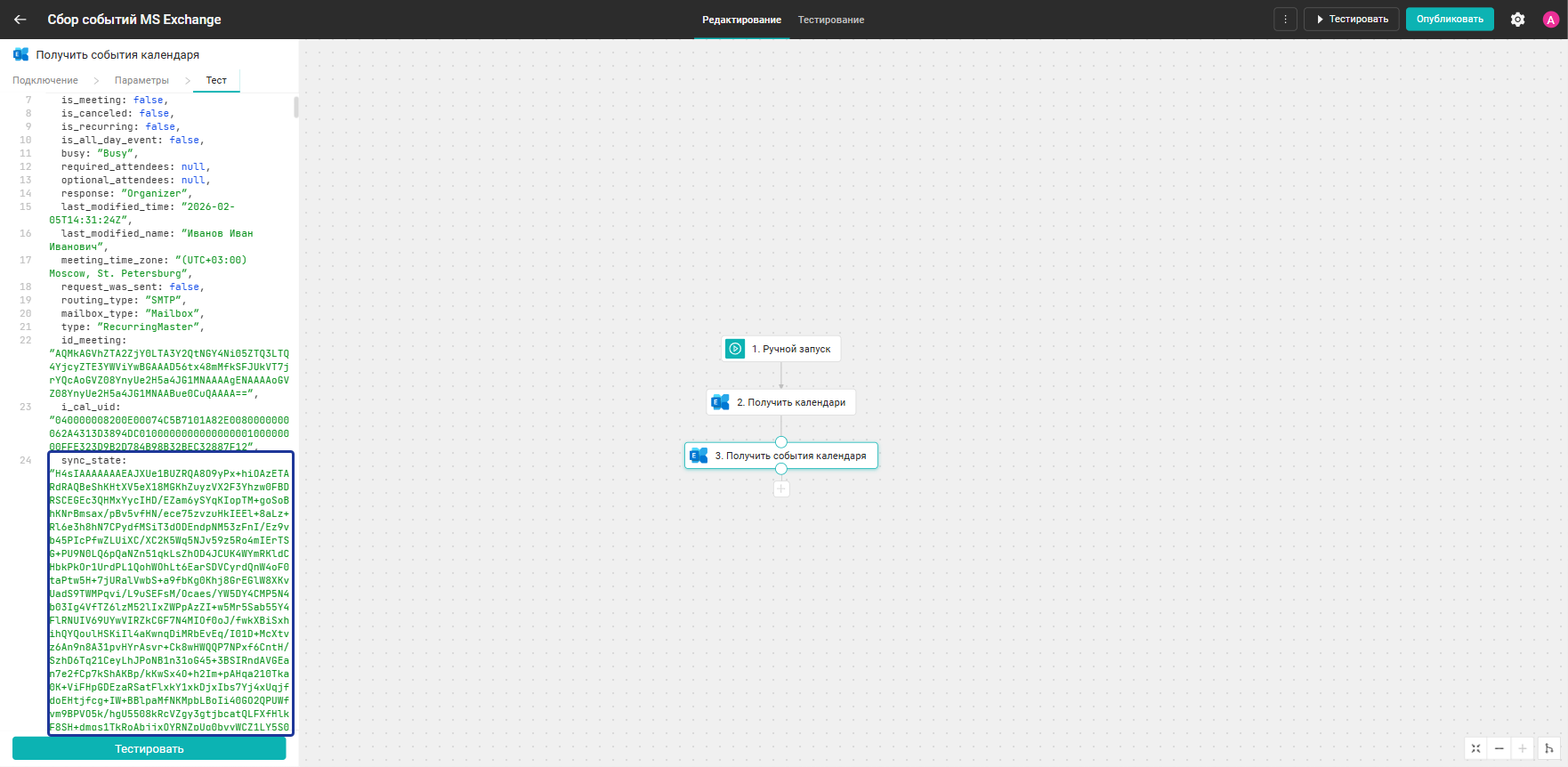The height and width of the screenshot is (767, 1568).
Task: Select the node "2. Получить календари"
Action: [781, 402]
